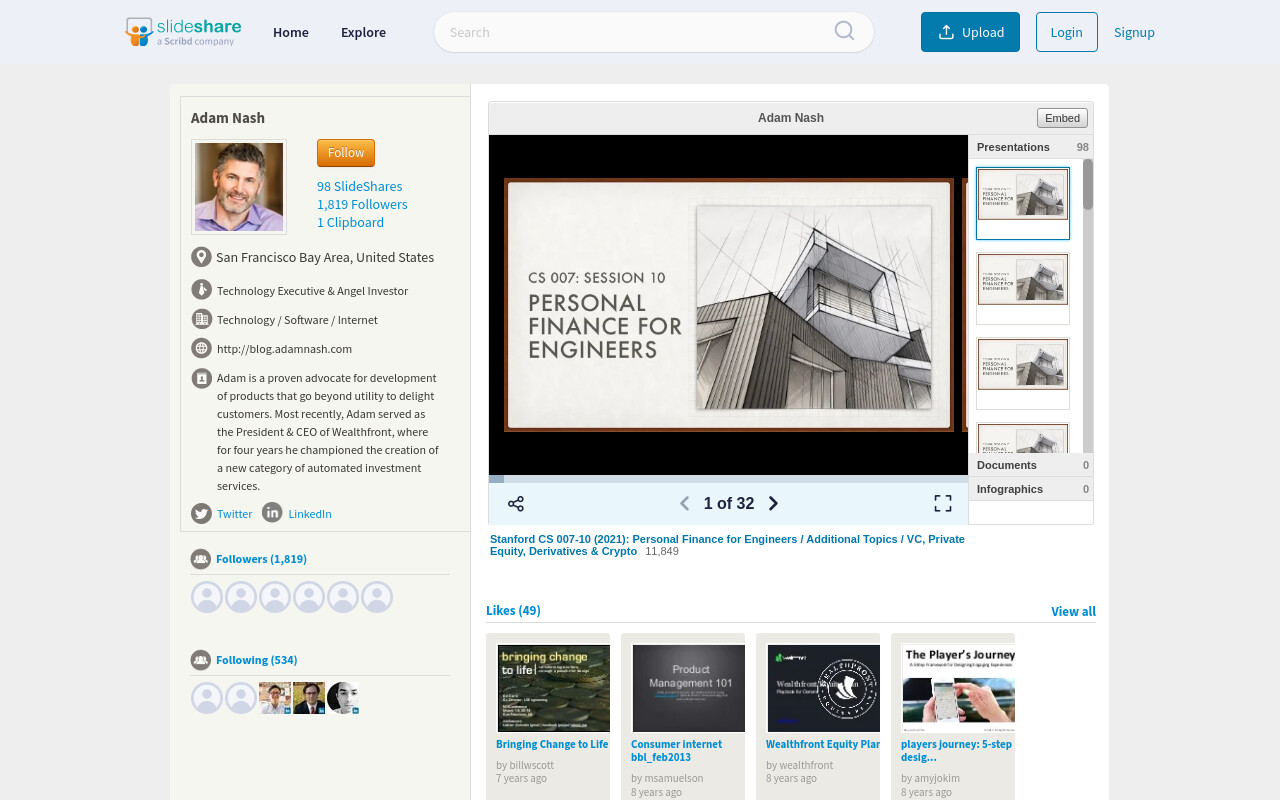
Task: Click the website globe icon
Action: (201, 348)
